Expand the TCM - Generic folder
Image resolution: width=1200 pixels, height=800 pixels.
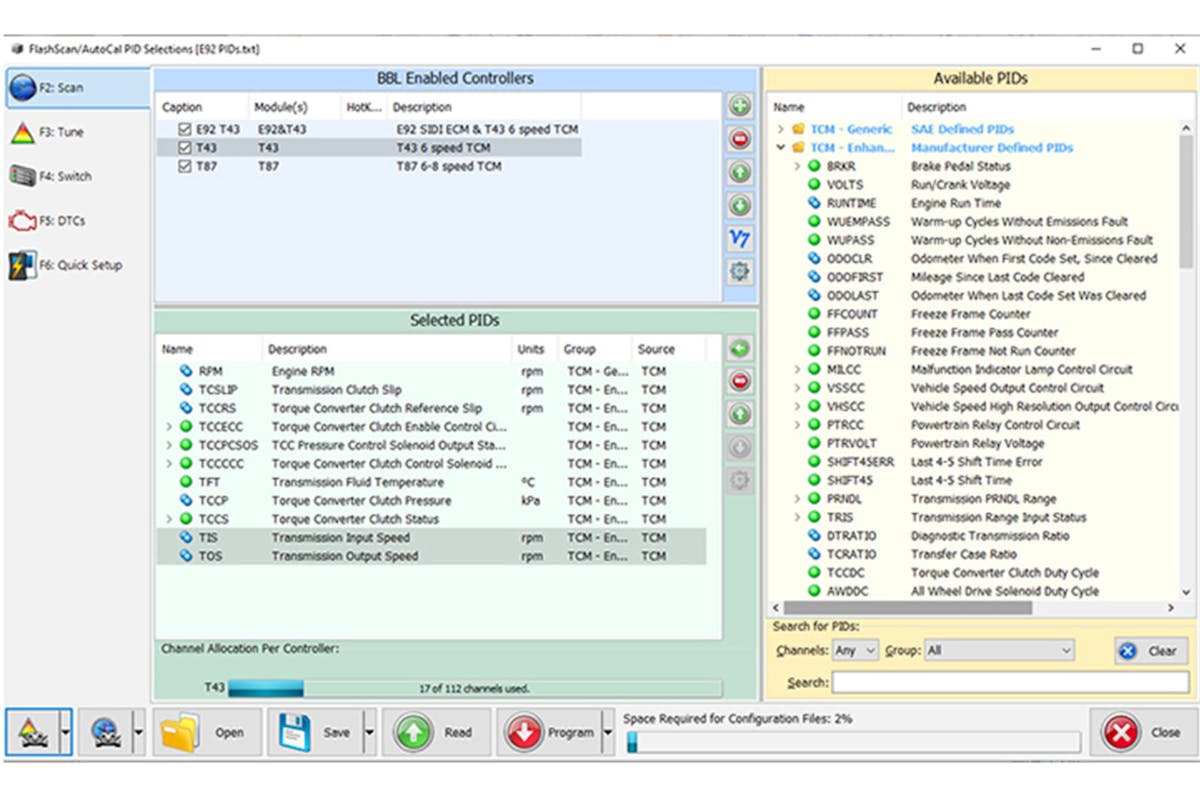pyautogui.click(x=781, y=129)
